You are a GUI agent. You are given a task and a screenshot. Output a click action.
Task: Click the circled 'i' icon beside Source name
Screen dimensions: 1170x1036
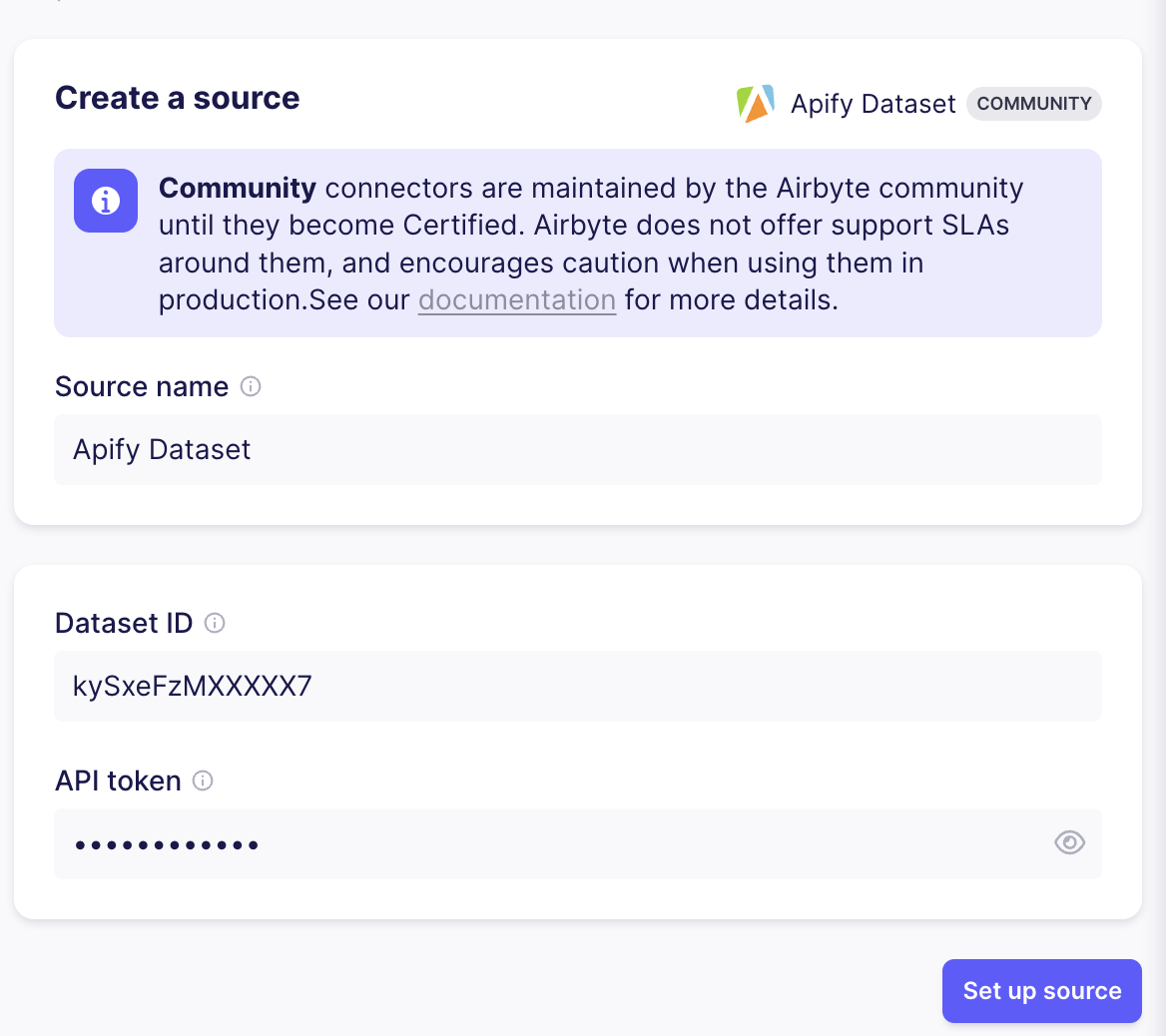251,387
